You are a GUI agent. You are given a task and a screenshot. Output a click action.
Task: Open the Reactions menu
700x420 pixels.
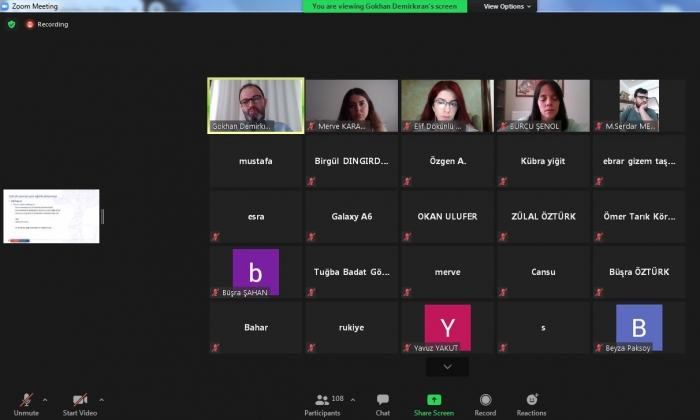click(531, 400)
